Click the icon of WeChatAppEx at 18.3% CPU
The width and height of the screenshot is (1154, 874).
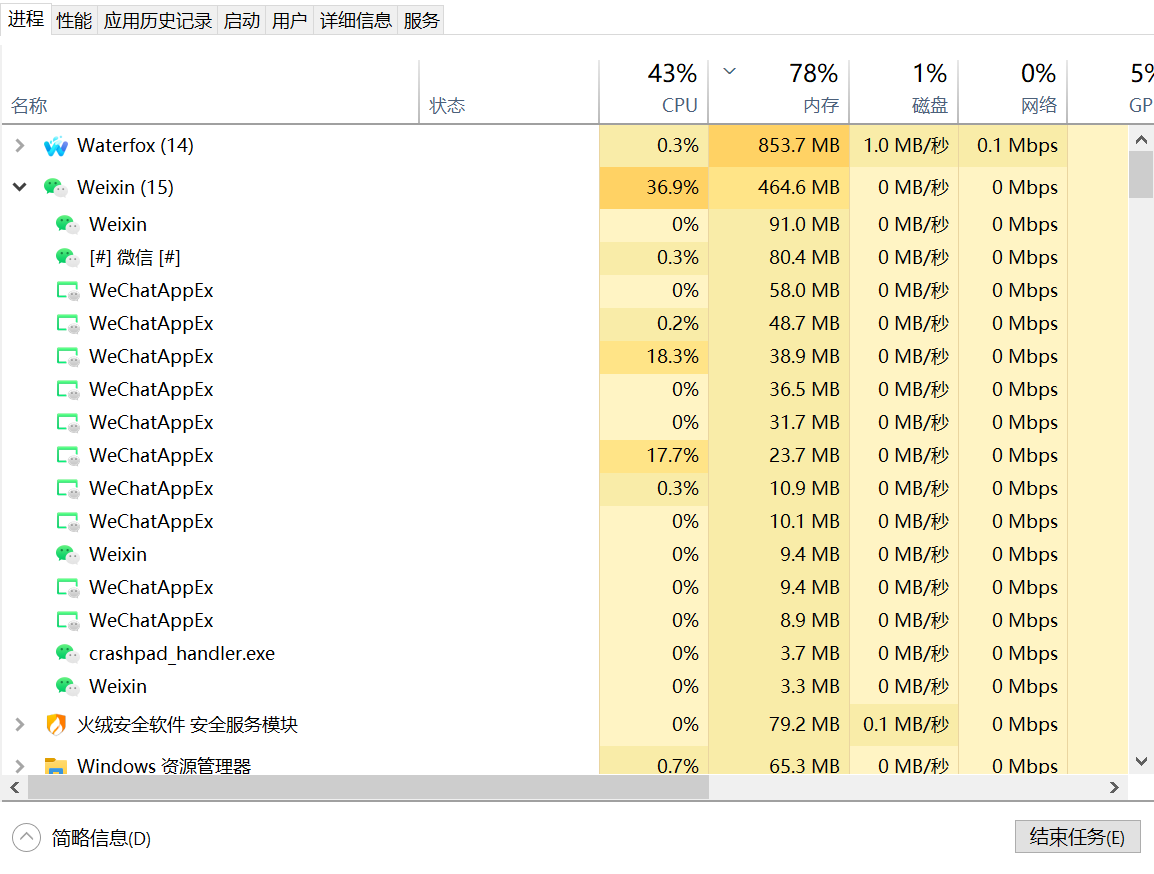tap(68, 357)
